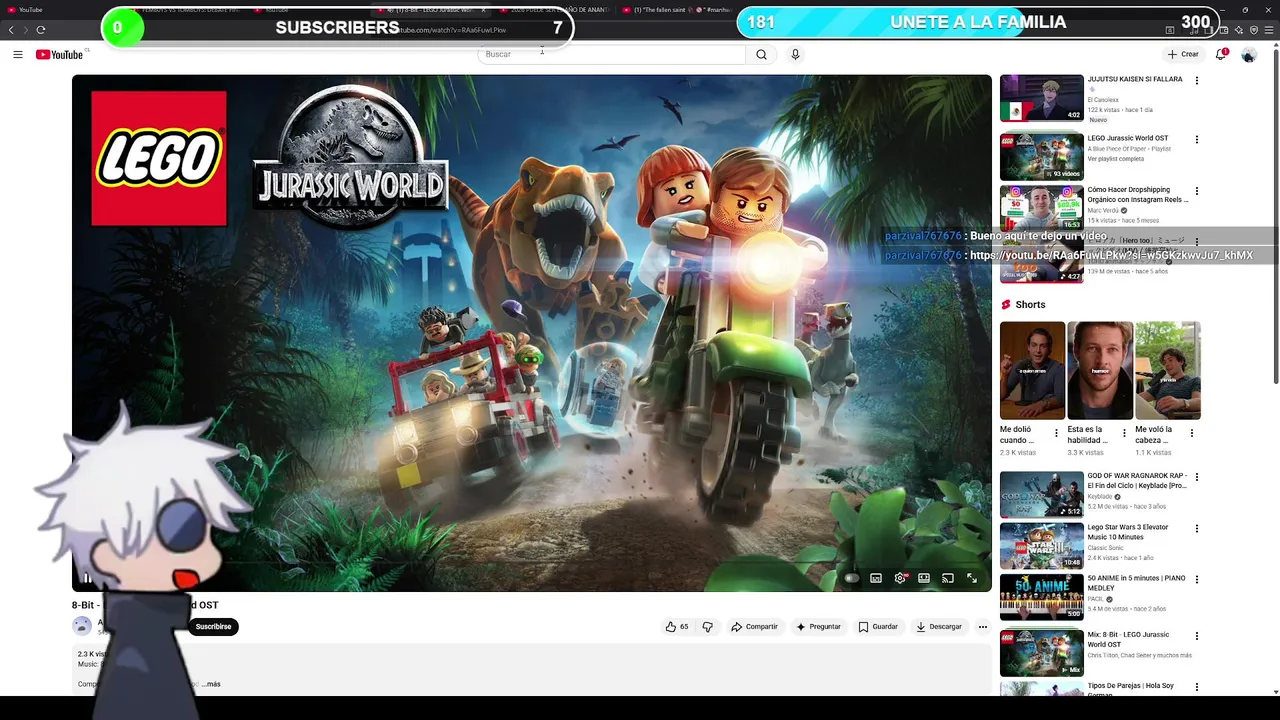Expand description with ...más
Screen dimensions: 1280x720
click(x=210, y=684)
